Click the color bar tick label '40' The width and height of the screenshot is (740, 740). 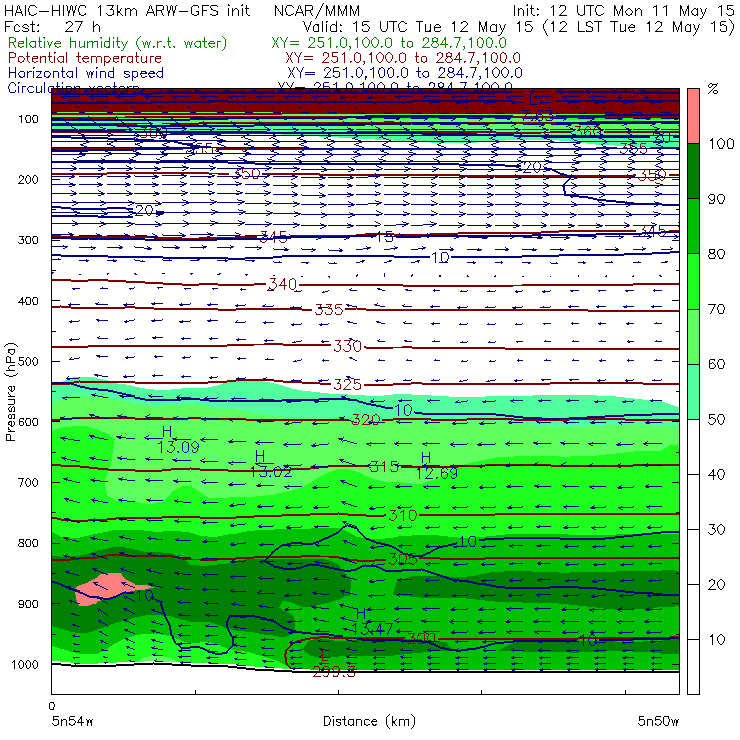[x=716, y=474]
